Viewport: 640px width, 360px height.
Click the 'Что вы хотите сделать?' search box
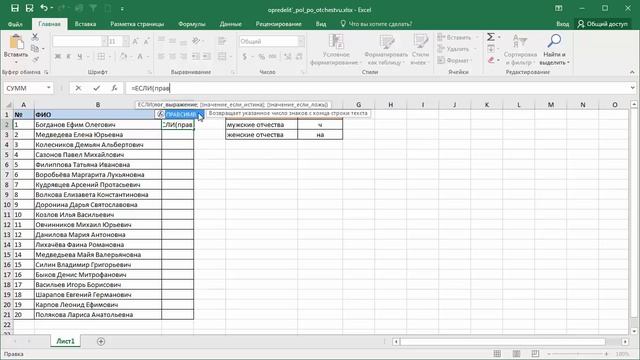(x=376, y=24)
